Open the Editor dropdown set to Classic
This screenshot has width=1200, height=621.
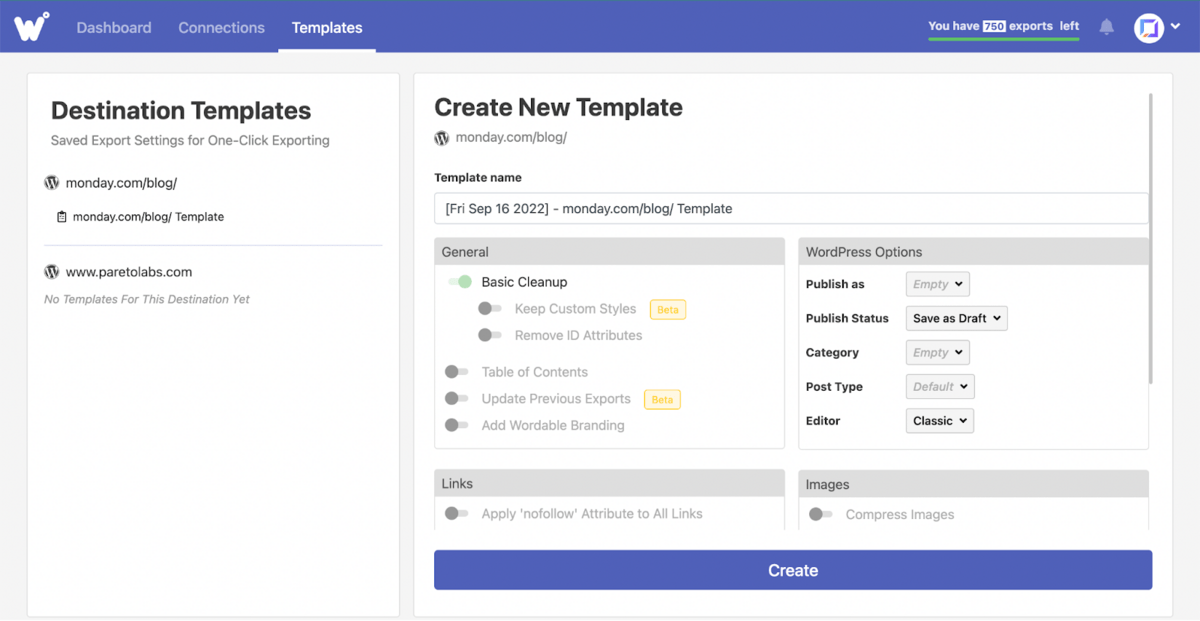(939, 421)
